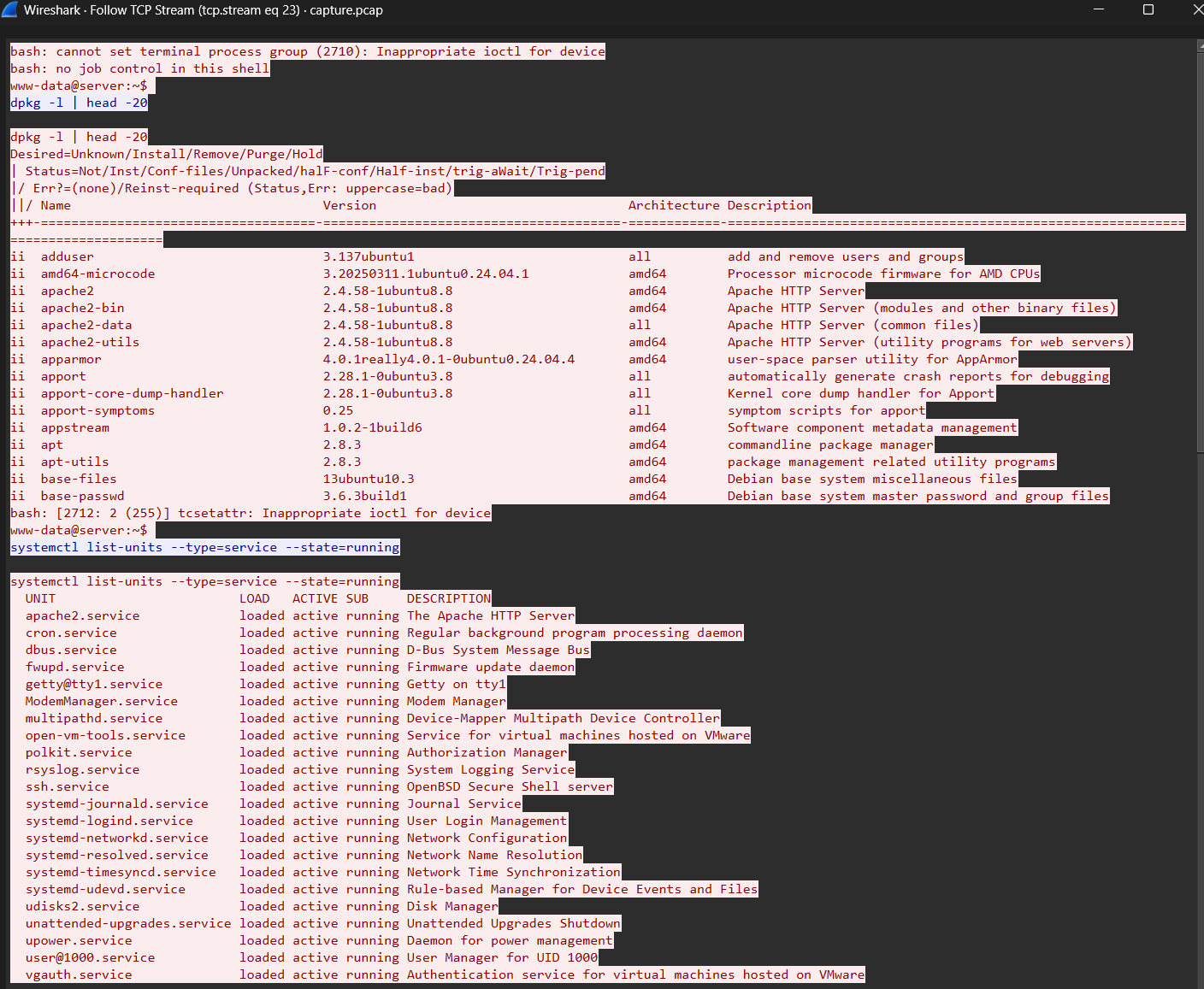Click the cron.service row
This screenshot has height=989, width=1204.
pyautogui.click(x=71, y=632)
